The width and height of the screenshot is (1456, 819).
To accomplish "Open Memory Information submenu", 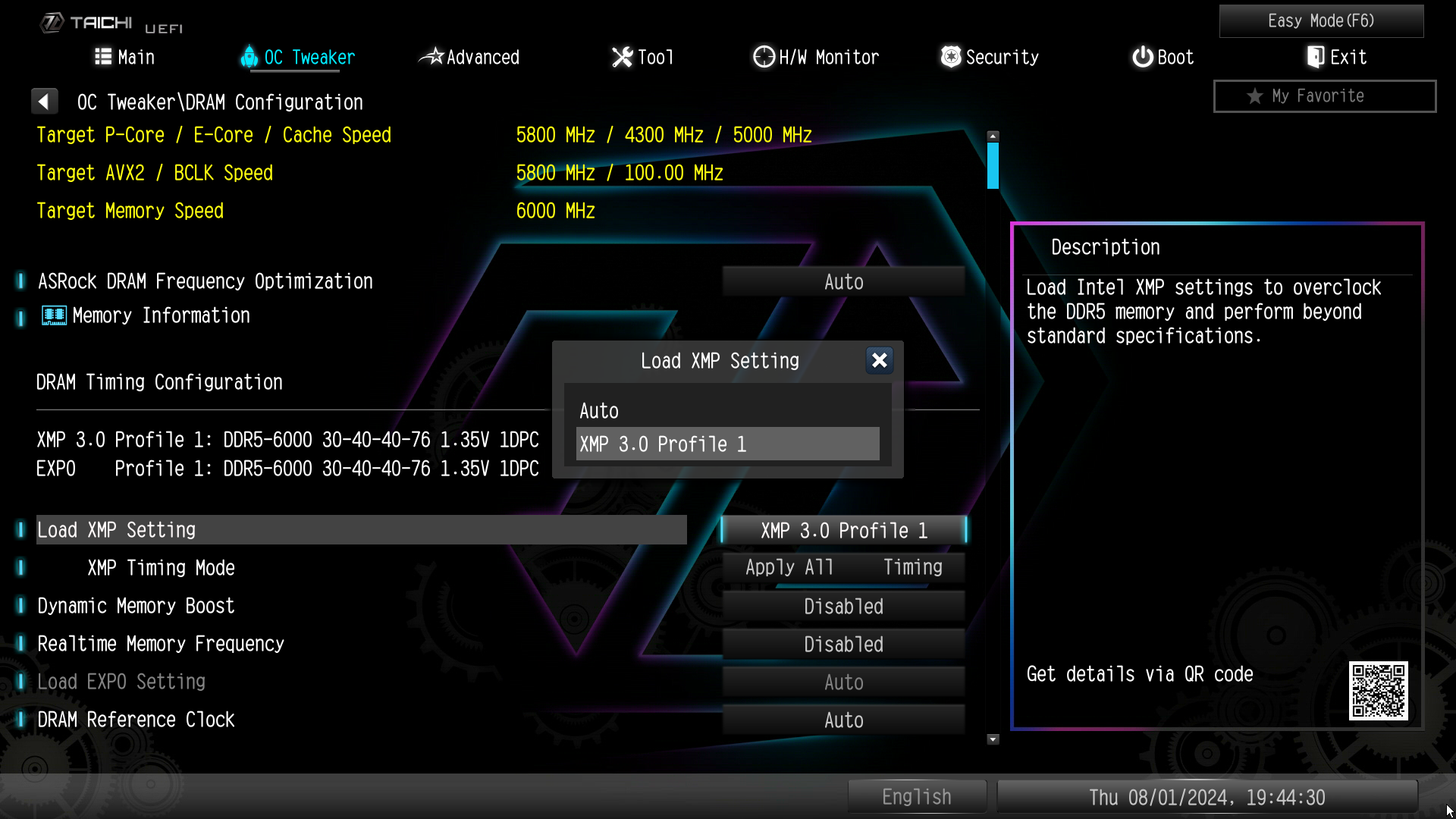I will (x=144, y=315).
